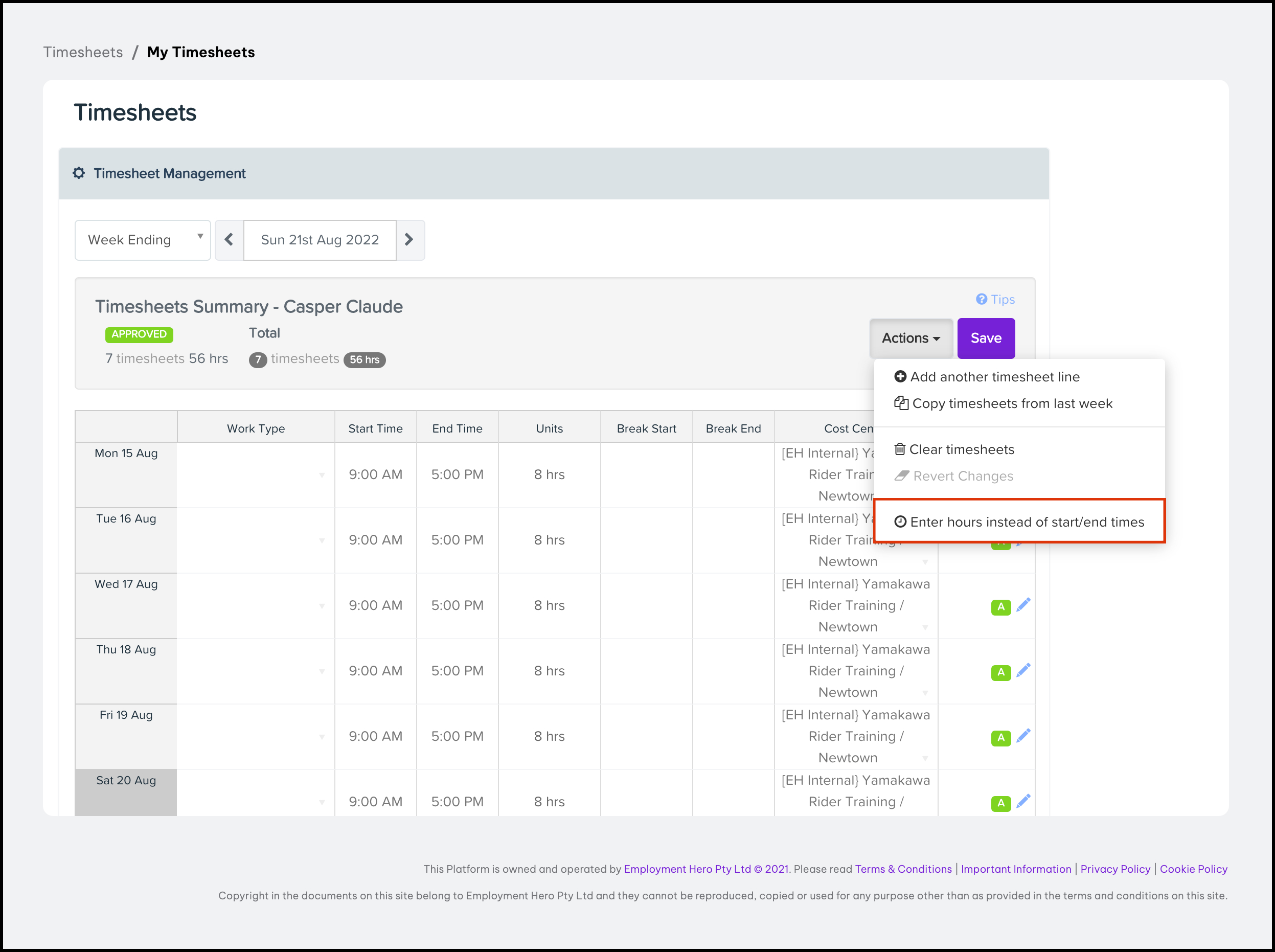Select Add another timesheet line
This screenshot has height=952, width=1275.
[x=994, y=377]
